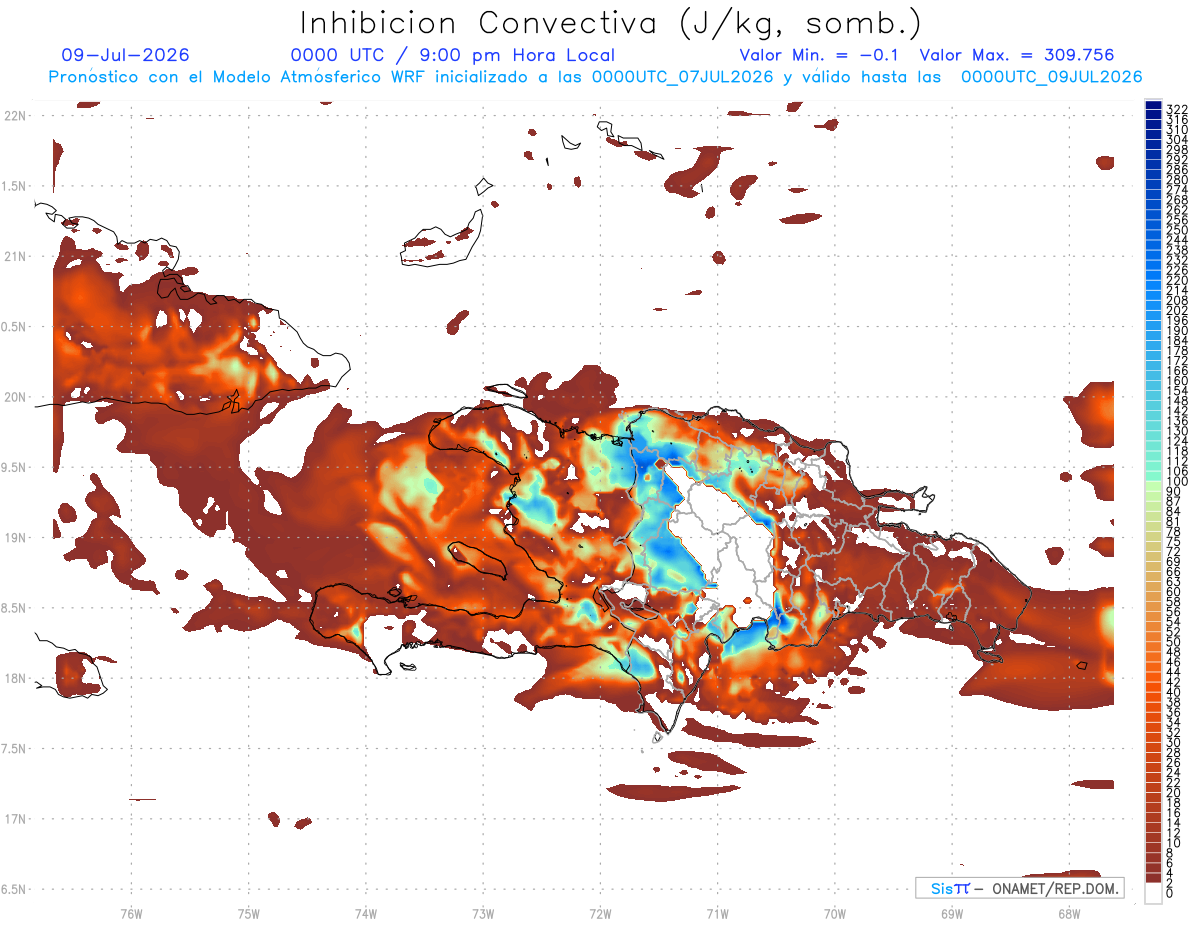Click the '22N' latitude label
1200x927 pixels.
click(x=15, y=116)
